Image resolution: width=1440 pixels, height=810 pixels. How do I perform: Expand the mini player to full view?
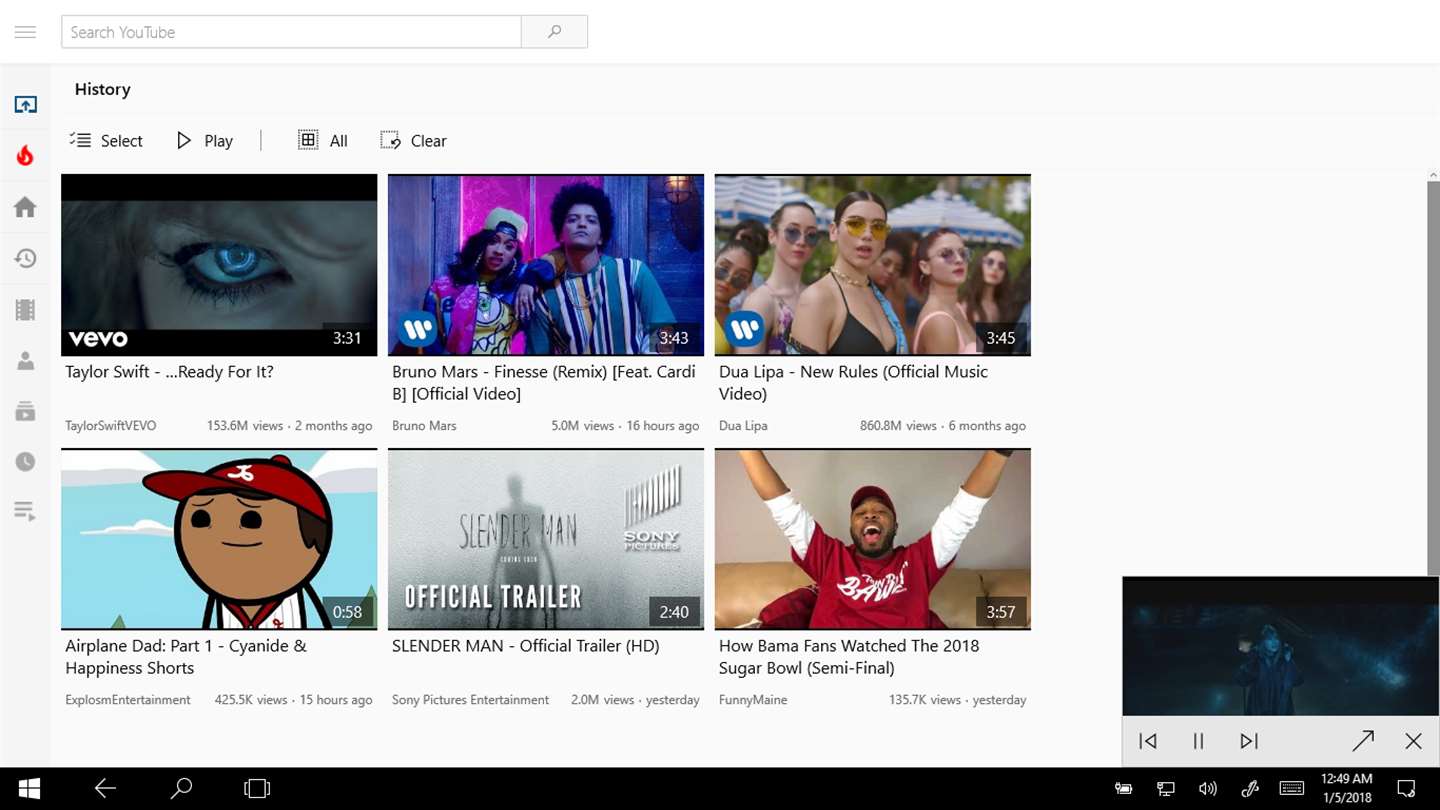(1363, 741)
